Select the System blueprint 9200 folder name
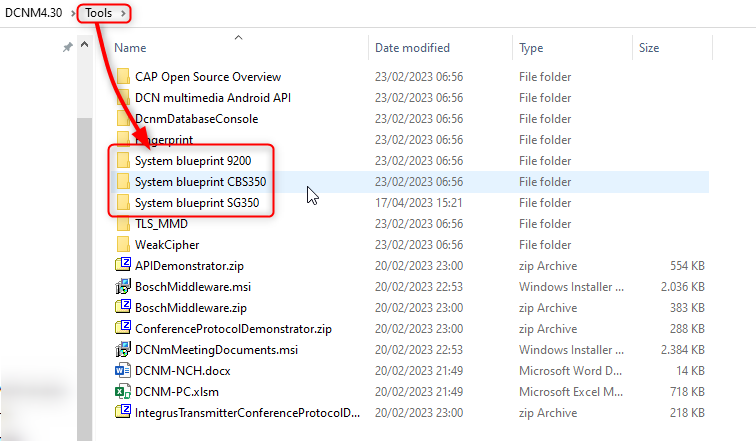This screenshot has width=756, height=441. (193, 161)
